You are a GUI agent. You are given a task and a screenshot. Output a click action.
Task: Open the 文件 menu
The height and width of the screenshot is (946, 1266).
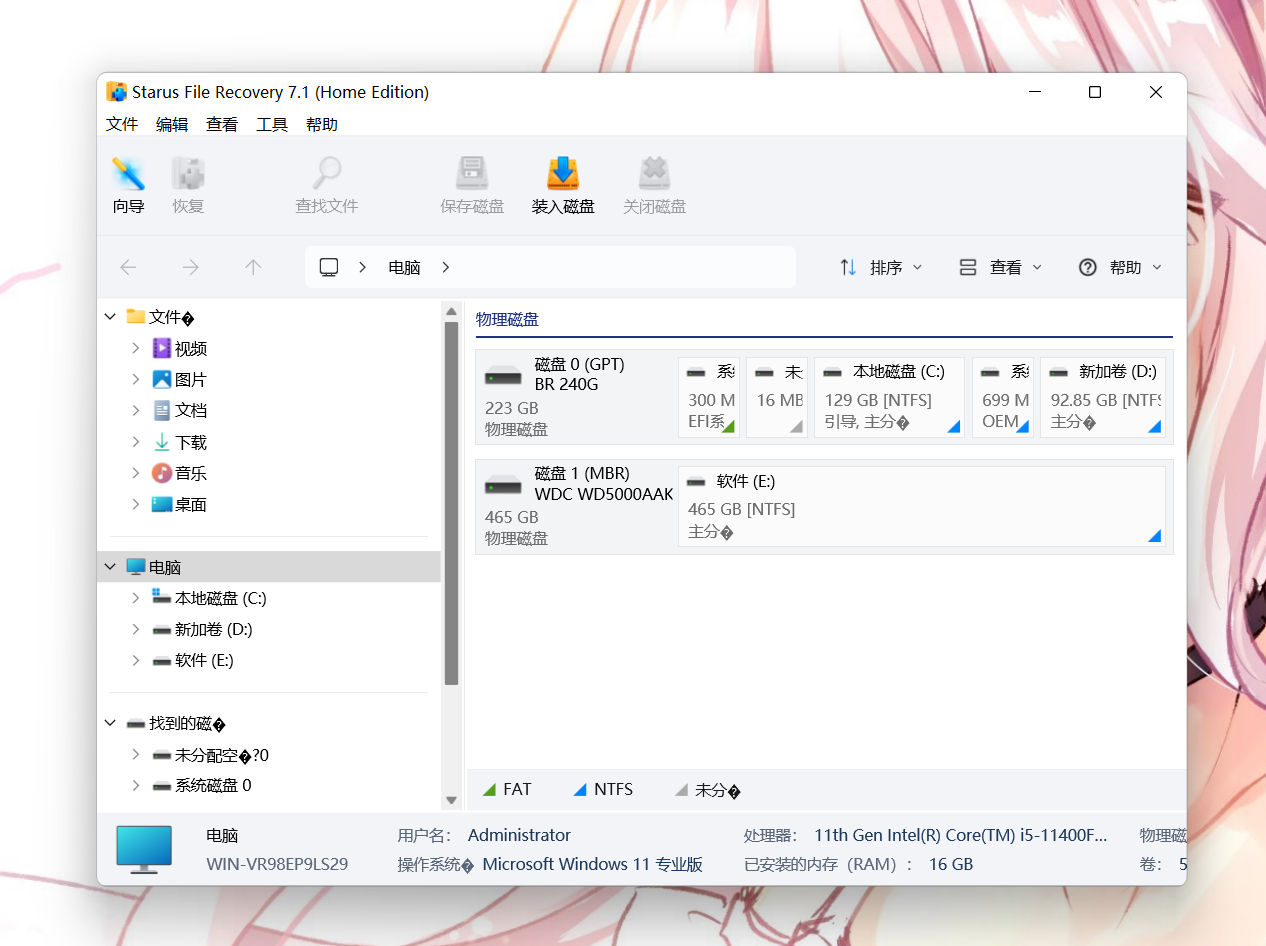coord(122,124)
